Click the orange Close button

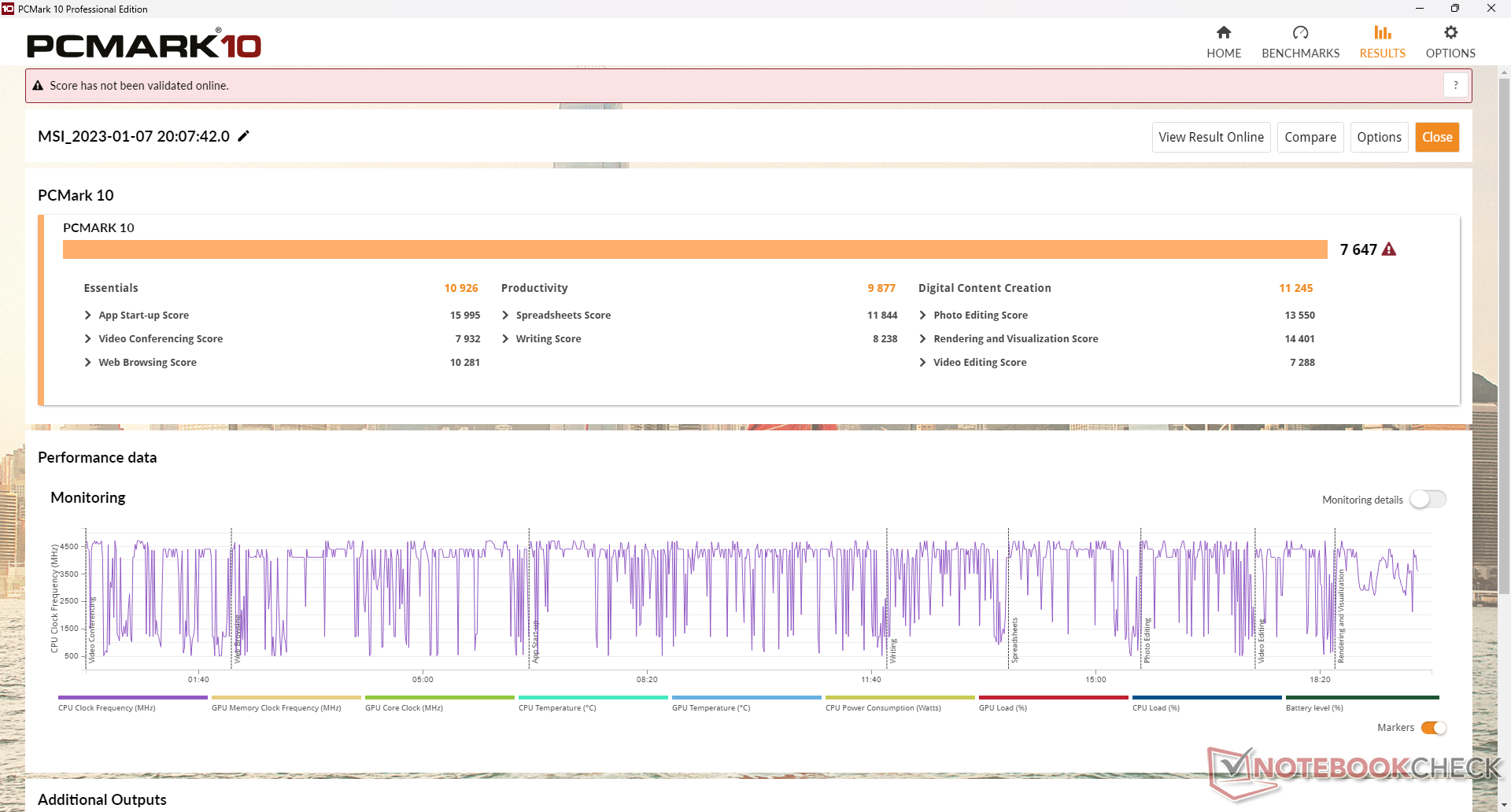point(1437,137)
